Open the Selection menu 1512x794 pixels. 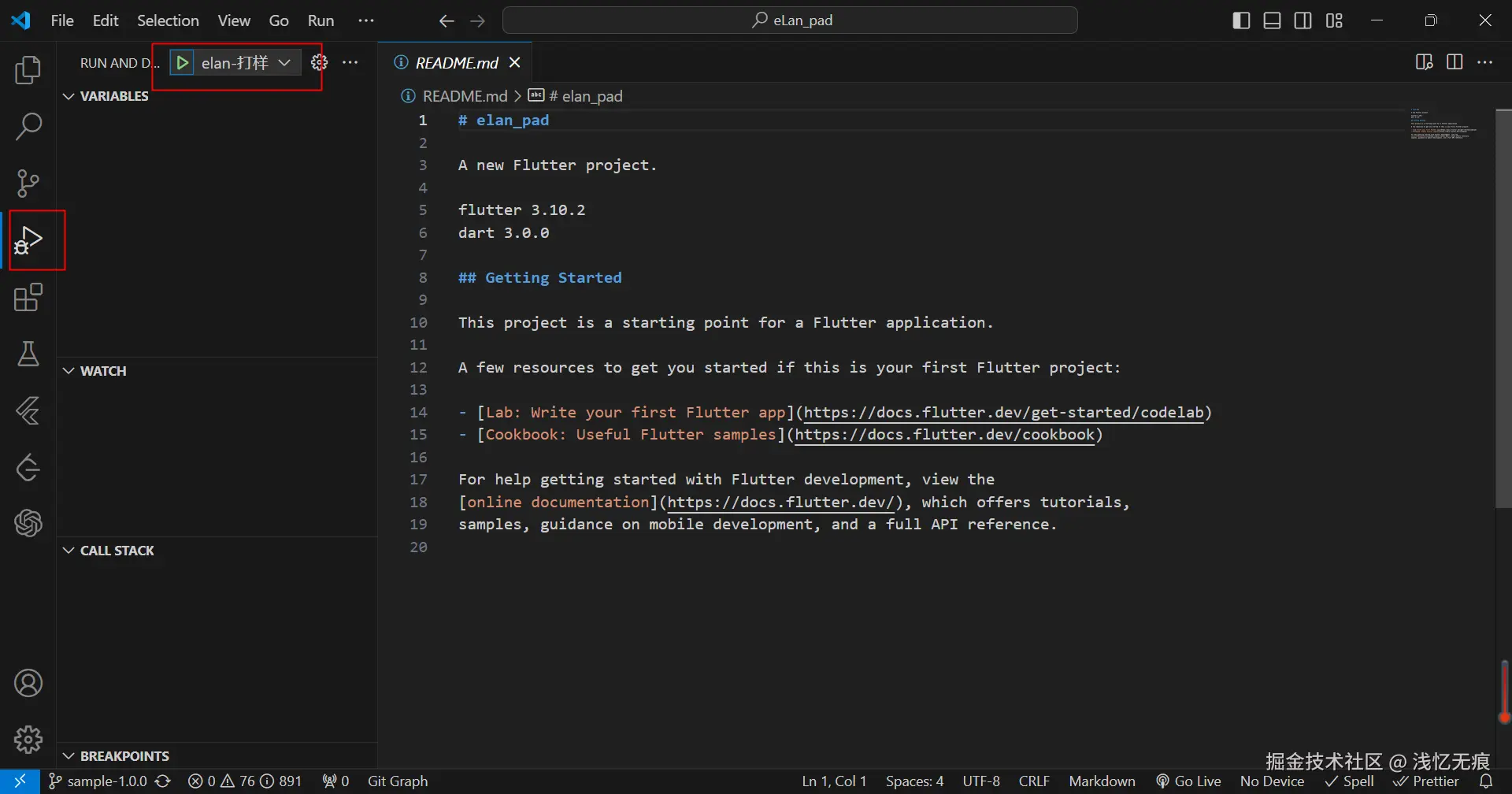tap(168, 20)
